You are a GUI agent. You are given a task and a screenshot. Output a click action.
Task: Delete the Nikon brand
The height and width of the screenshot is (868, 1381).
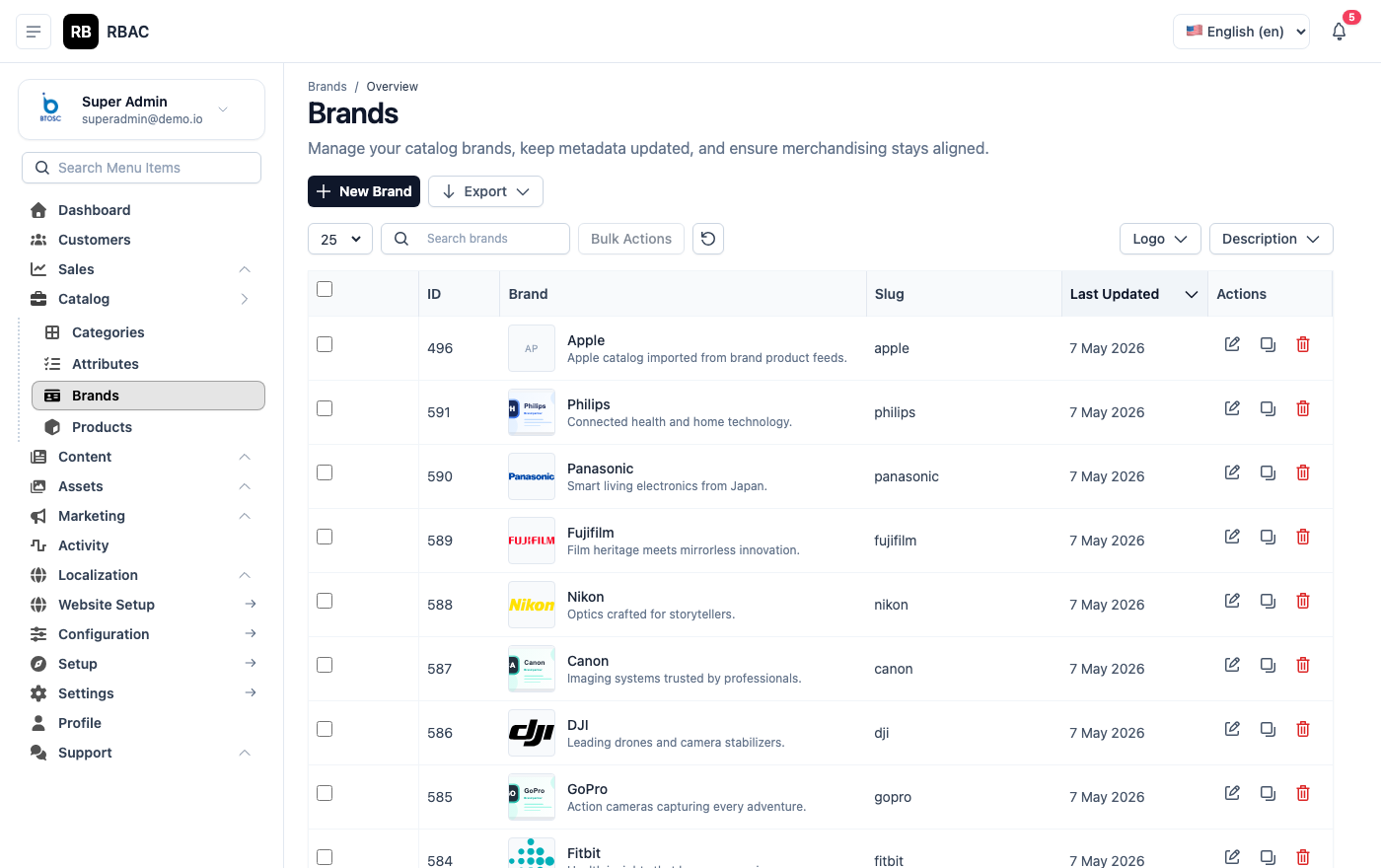coord(1303,601)
